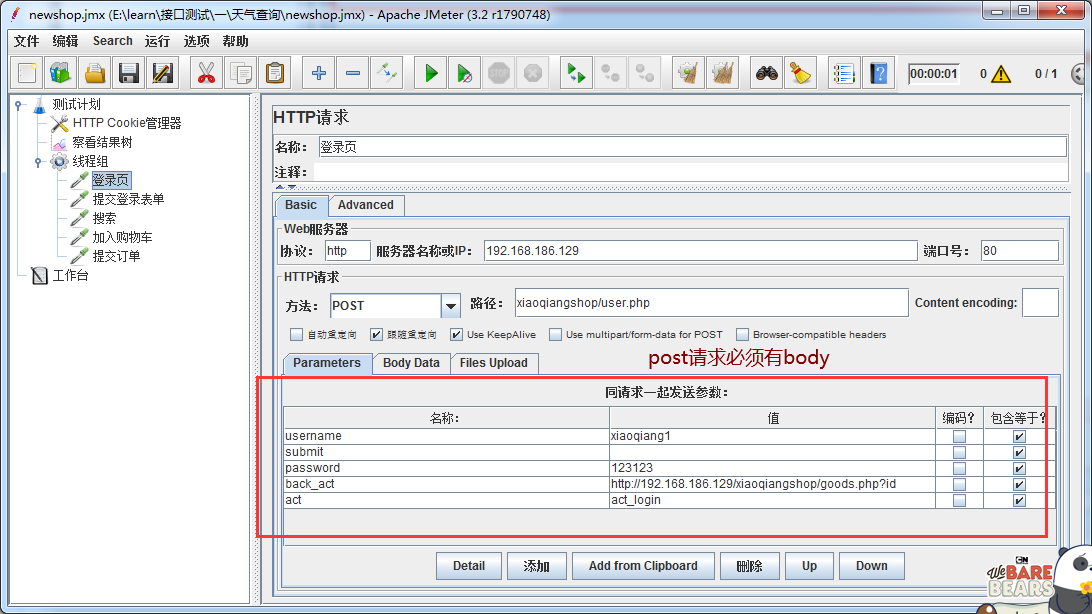The image size is (1092, 614).
Task: Click the 路径 input field
Action: [711, 303]
